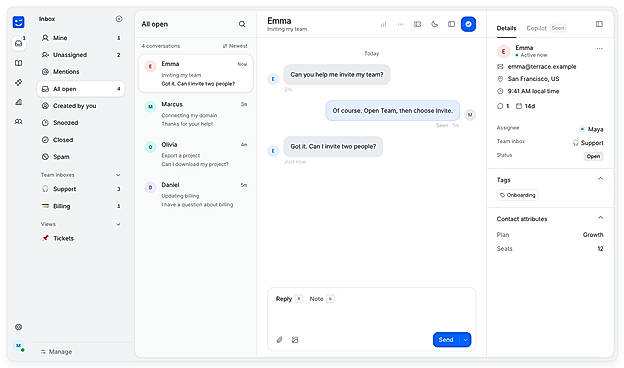The width and height of the screenshot is (624, 368).
Task: Change Team inbox Support in details
Action: (x=588, y=143)
